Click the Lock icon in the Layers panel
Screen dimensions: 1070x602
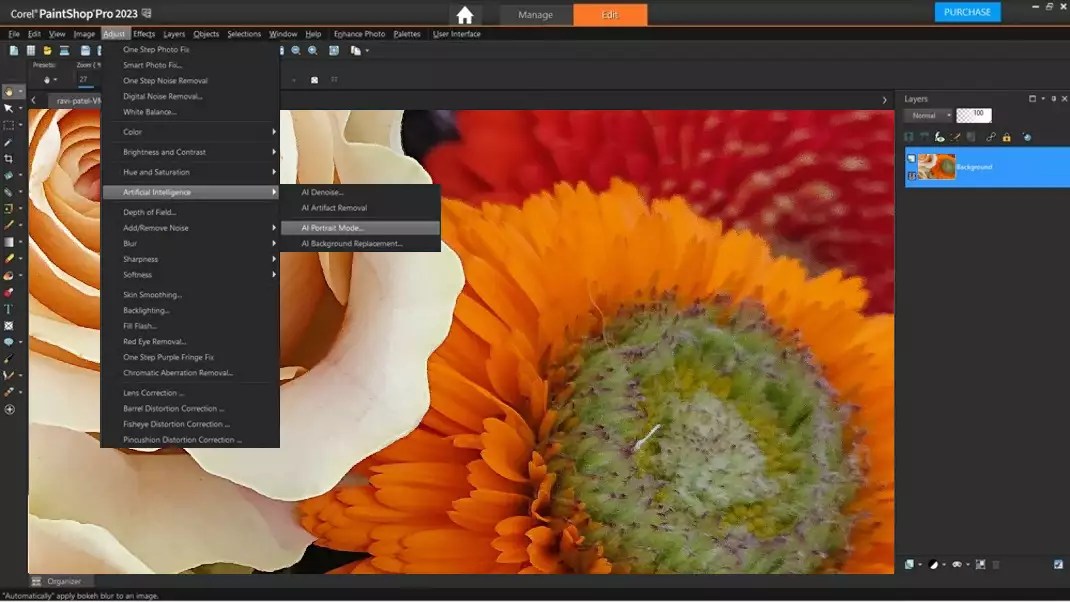point(1006,137)
